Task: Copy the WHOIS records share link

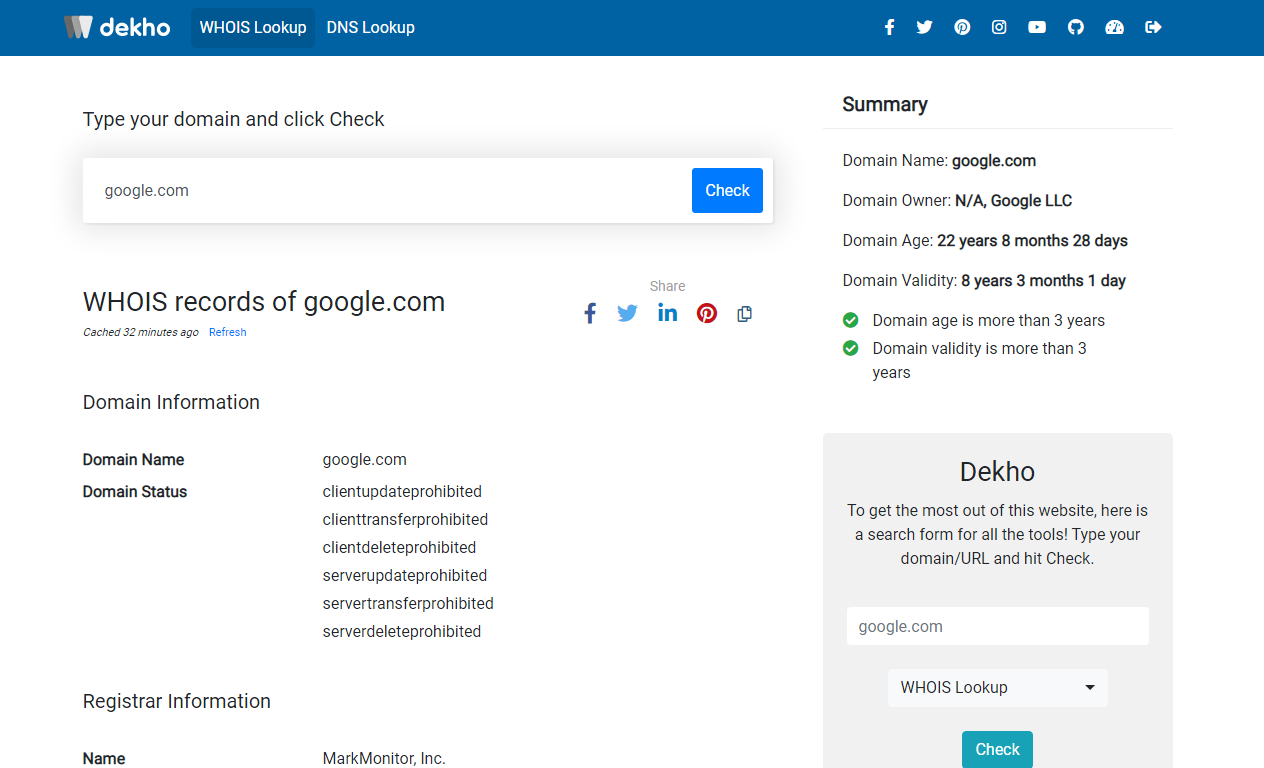Action: coord(744,314)
